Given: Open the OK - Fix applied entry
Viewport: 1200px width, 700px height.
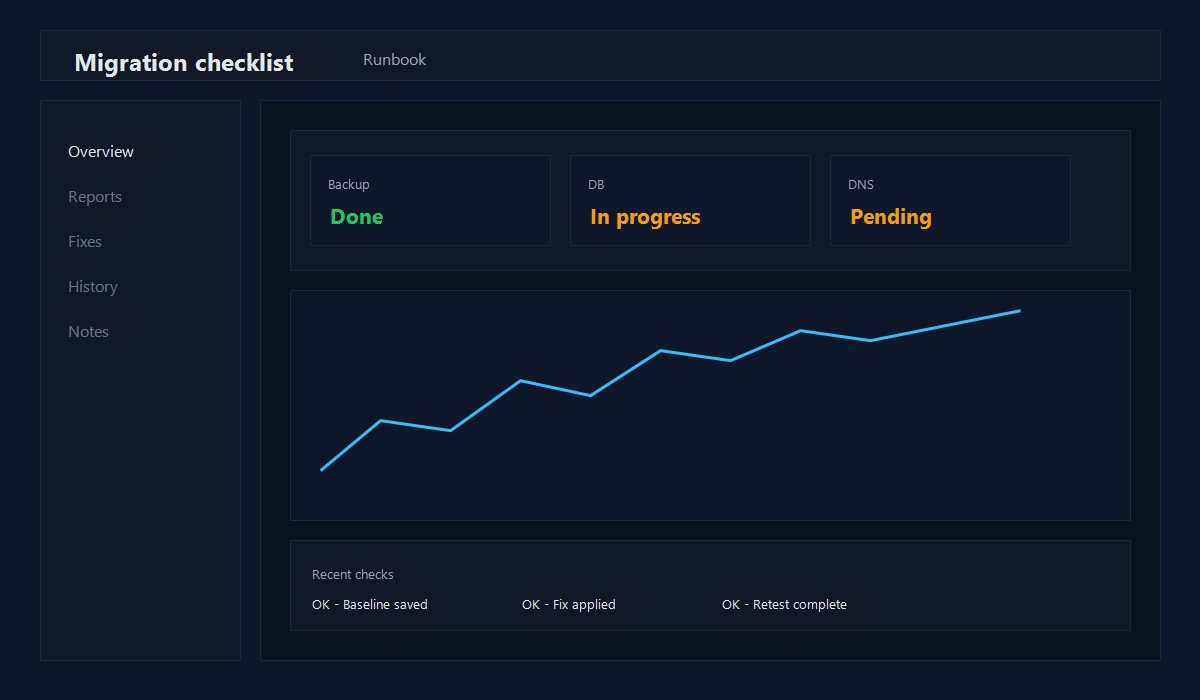Looking at the screenshot, I should (x=569, y=605).
